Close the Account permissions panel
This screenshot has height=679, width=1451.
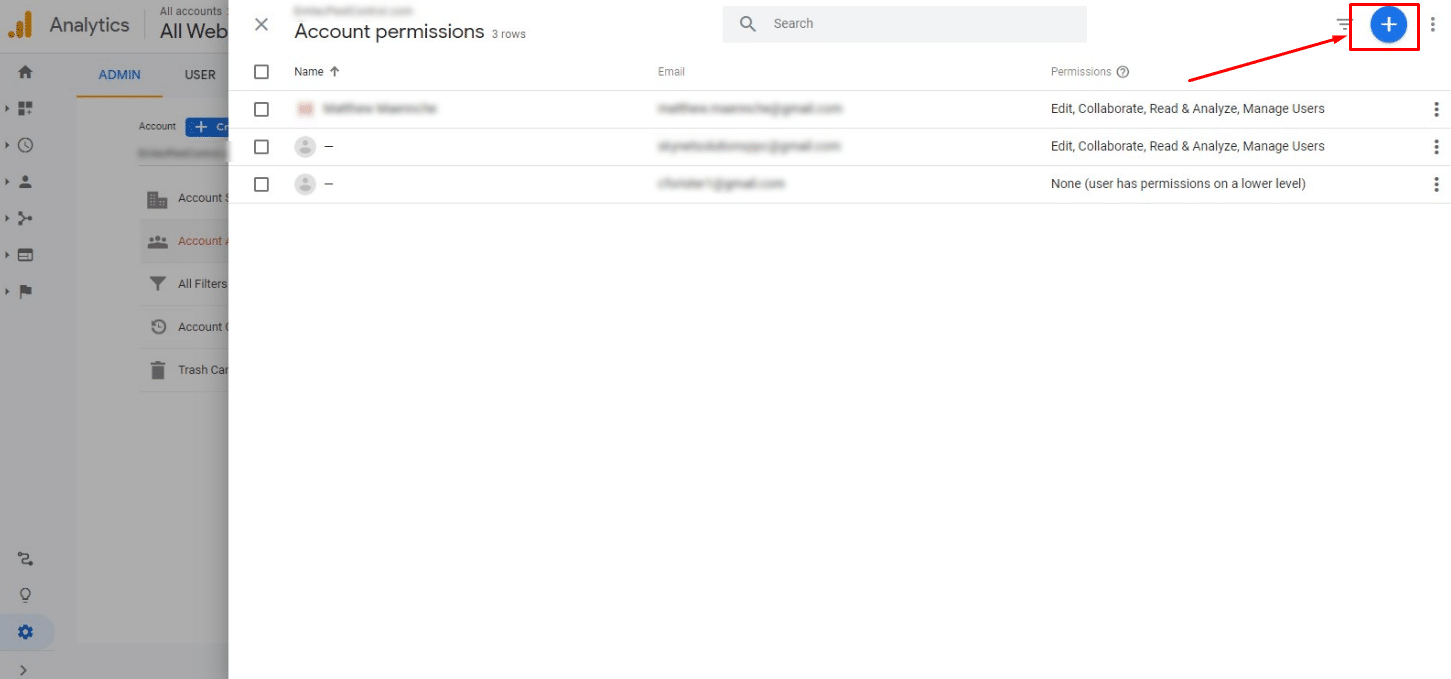[x=261, y=24]
